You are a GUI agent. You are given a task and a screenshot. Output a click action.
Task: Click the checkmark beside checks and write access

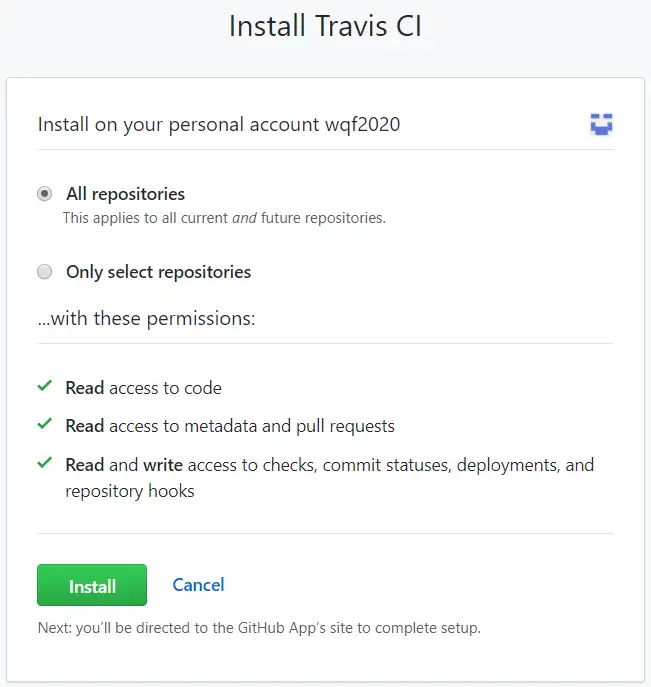coord(44,463)
